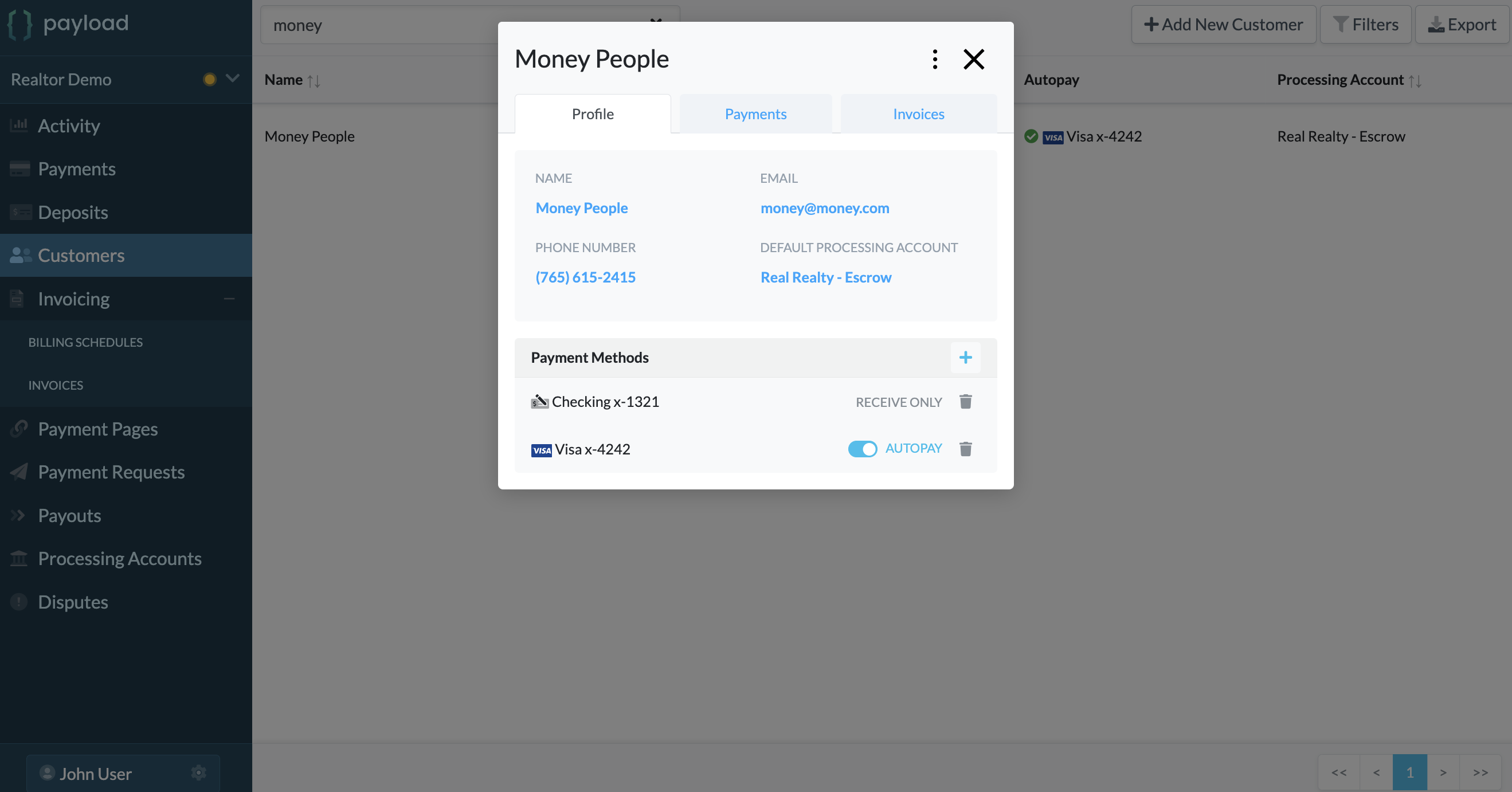Open the three-dot options menu in dialog
Viewport: 1512px width, 792px height.
point(935,59)
